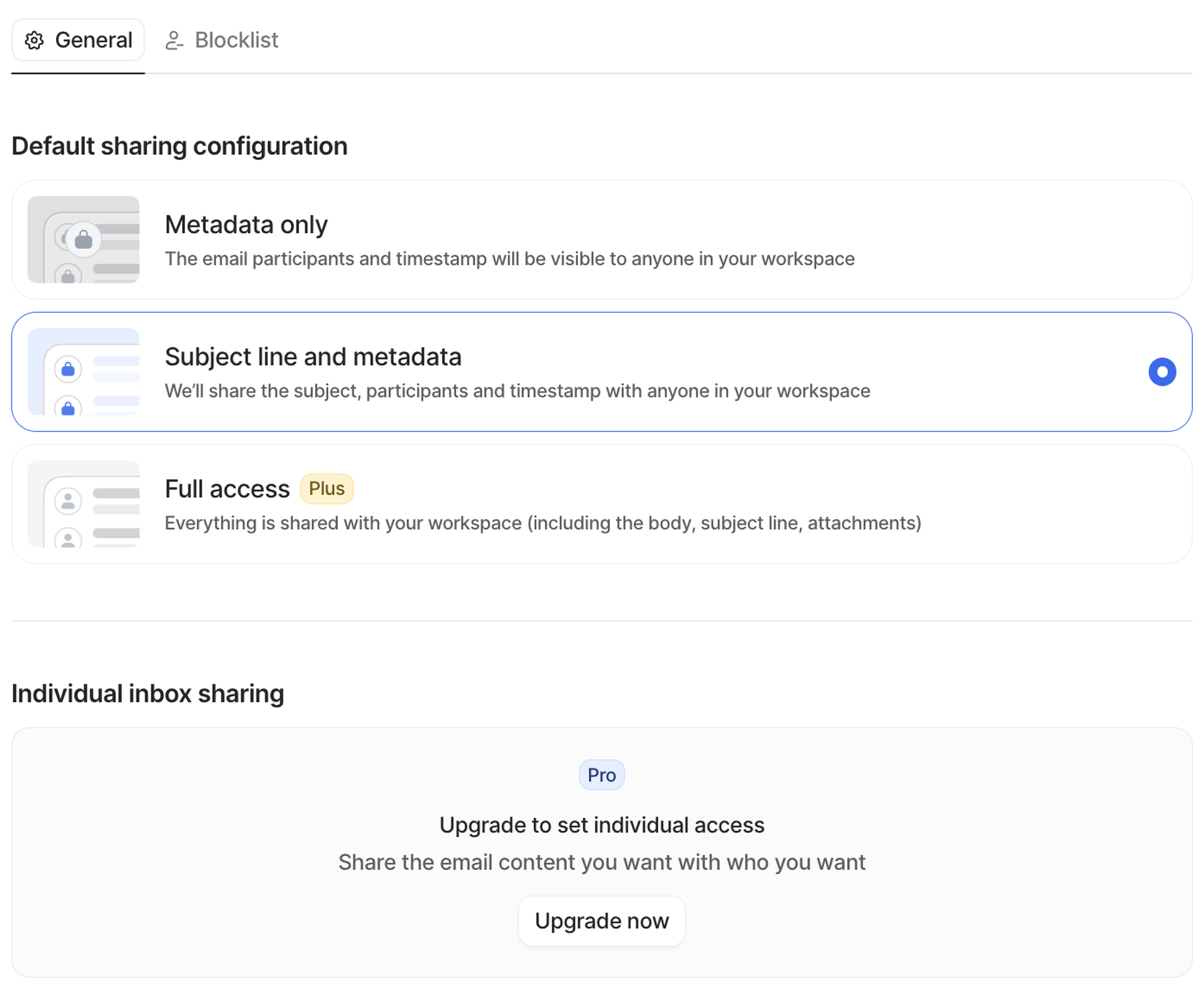Open the General tab

coord(78,41)
